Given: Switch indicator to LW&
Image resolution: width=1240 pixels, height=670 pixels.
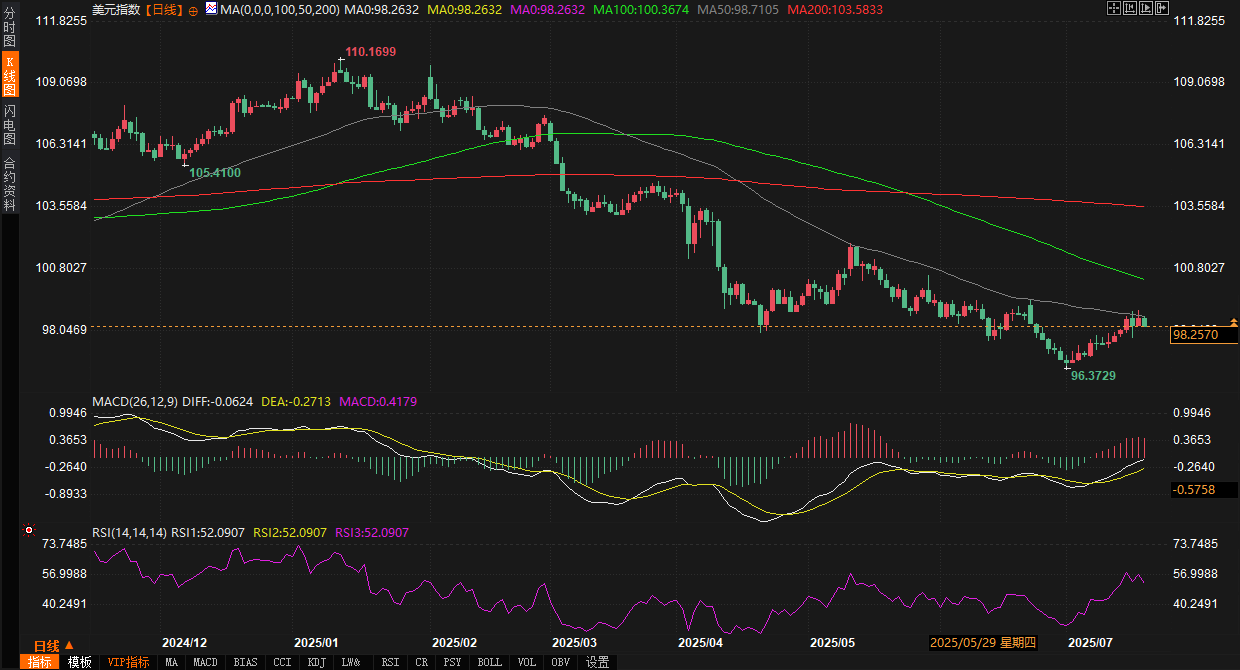Looking at the screenshot, I should coord(351,662).
